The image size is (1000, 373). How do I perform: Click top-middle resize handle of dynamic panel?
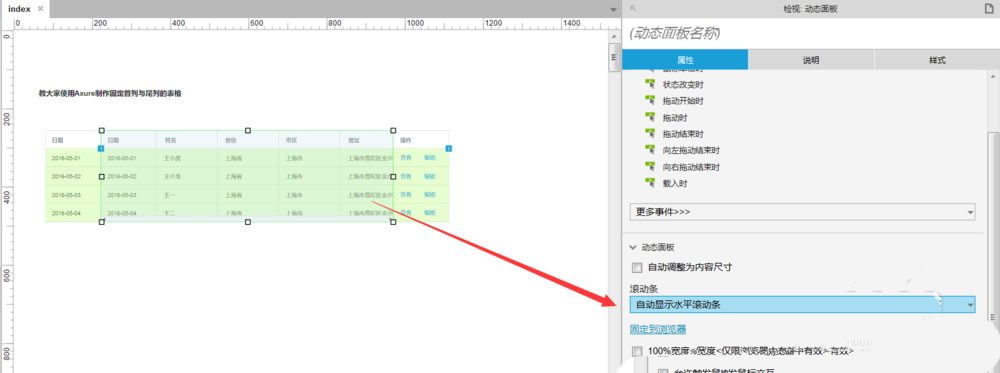pyautogui.click(x=247, y=130)
